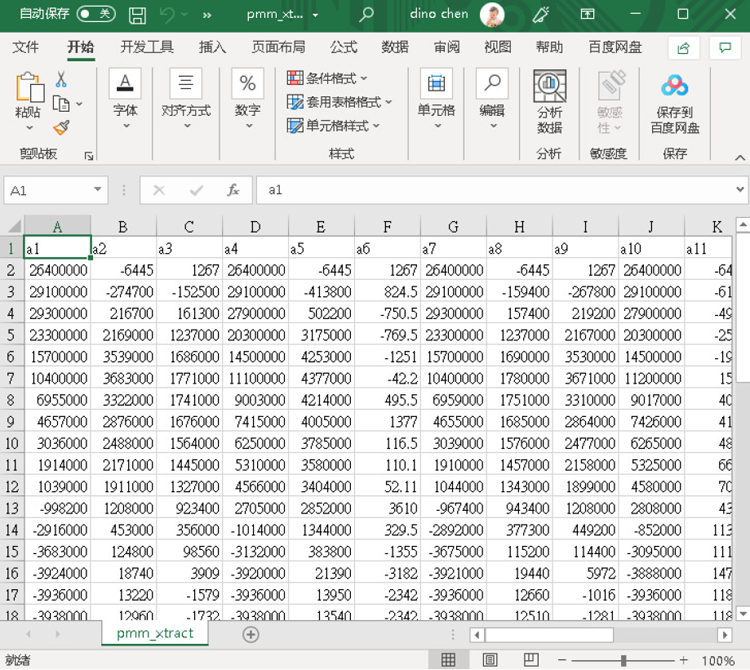Click the 套用表格格式 button
The image size is (750, 670).
coord(339,102)
